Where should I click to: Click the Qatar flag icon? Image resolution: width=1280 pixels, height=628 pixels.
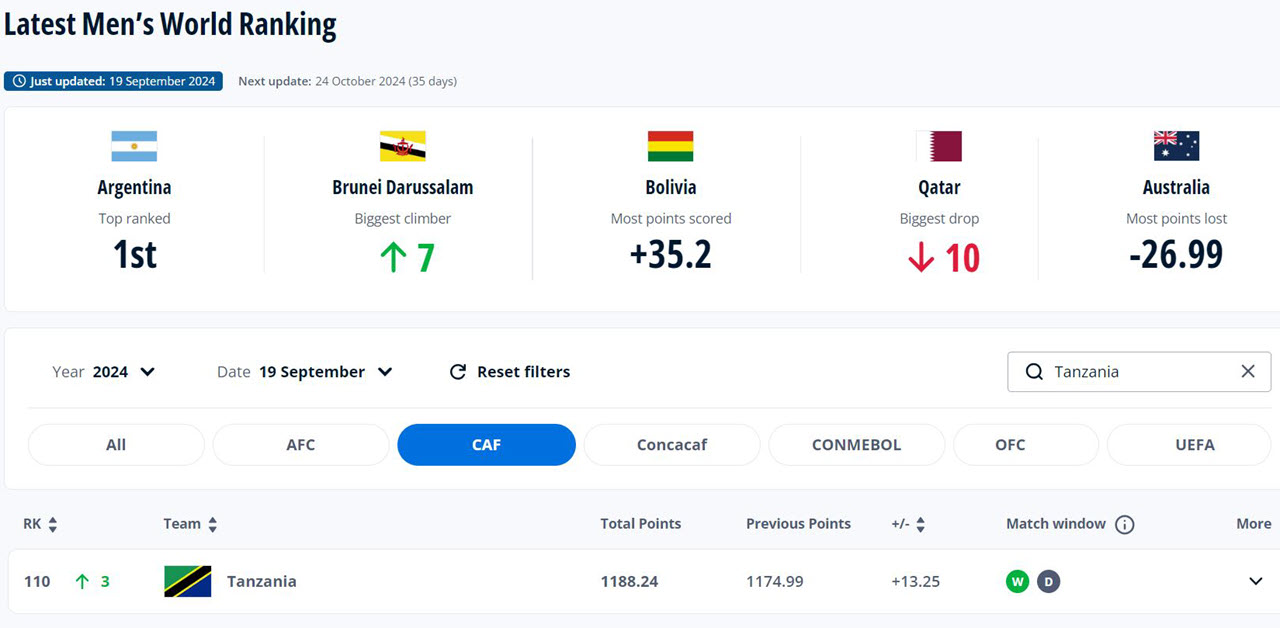click(x=939, y=146)
